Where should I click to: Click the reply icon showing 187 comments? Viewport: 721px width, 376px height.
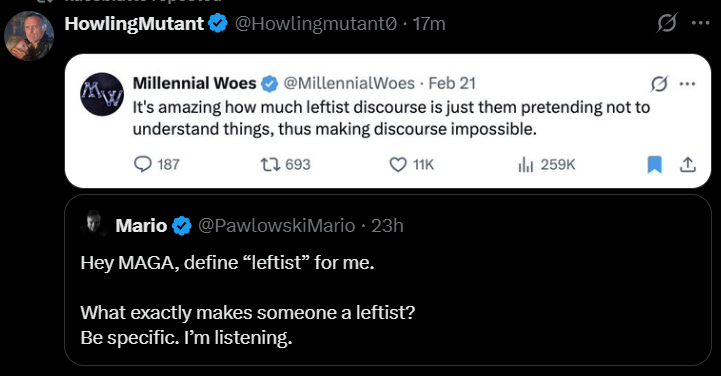(x=143, y=164)
